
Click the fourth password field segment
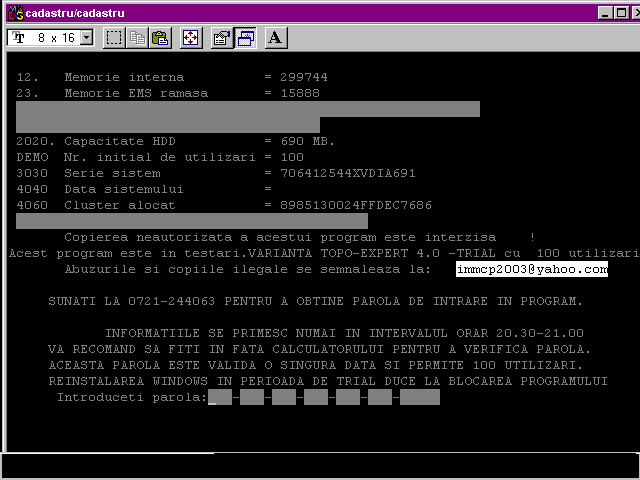coord(316,398)
